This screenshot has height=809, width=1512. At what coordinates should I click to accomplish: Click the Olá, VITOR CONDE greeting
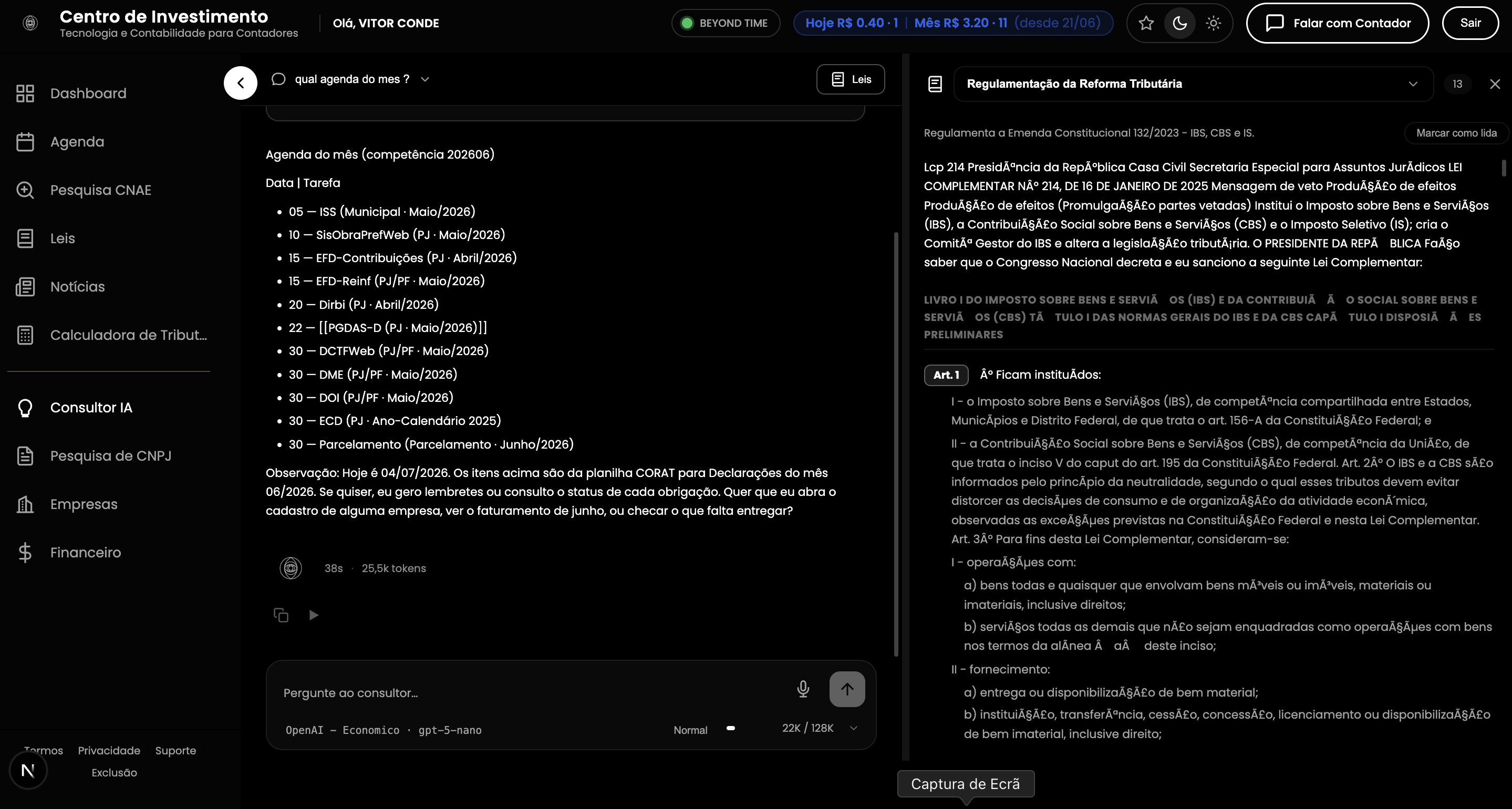386,23
